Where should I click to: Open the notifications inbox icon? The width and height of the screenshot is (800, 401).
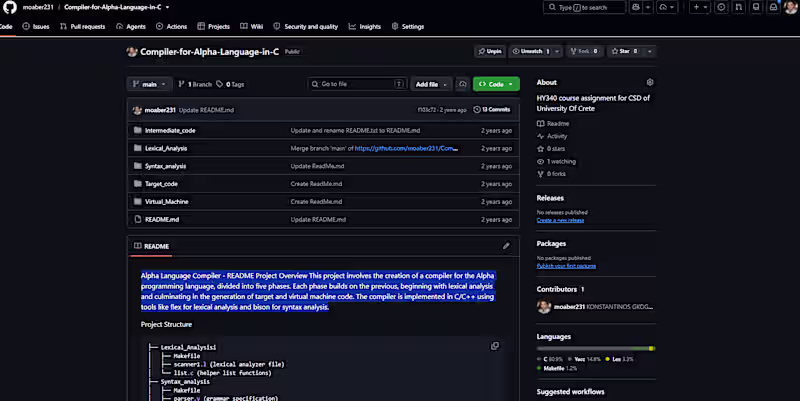pos(773,7)
